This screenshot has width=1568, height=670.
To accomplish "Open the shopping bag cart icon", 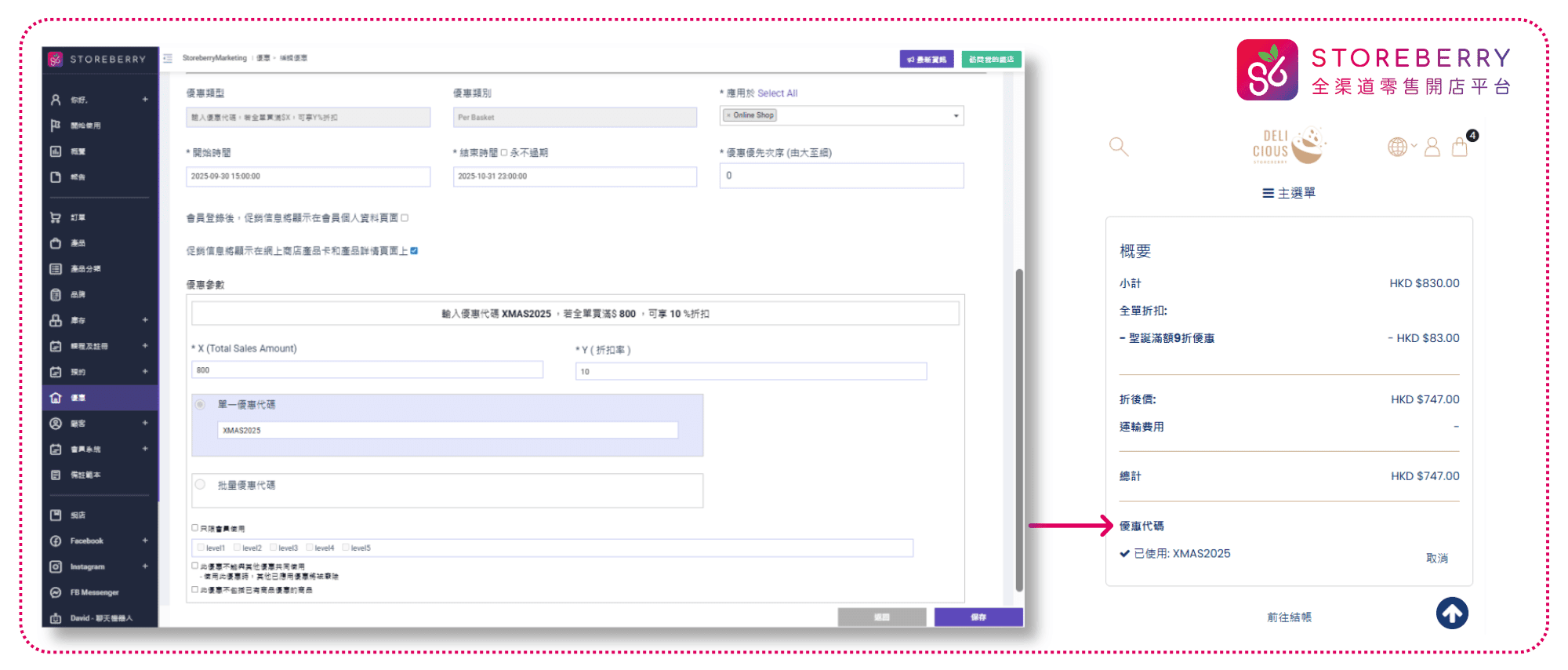I will tap(1459, 147).
